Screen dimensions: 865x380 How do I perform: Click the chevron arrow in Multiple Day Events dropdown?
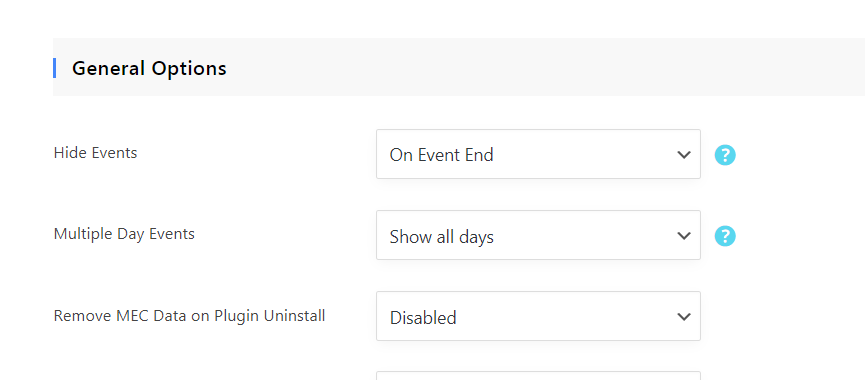[x=684, y=236]
